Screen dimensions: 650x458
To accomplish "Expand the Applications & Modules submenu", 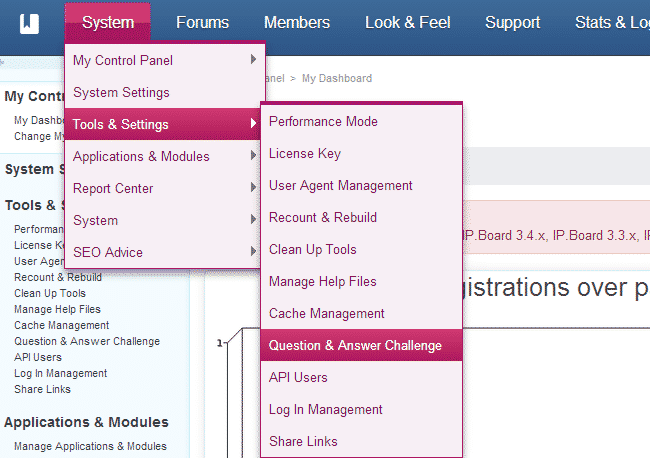I will pos(141,156).
